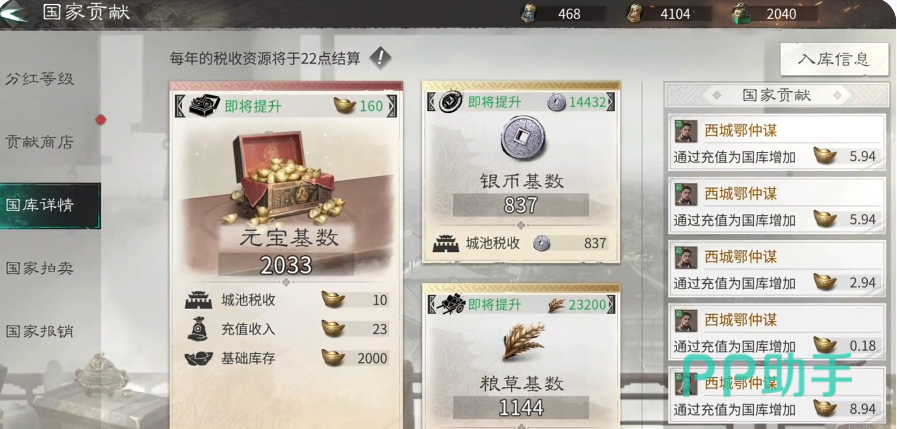Click 即将提升 on the 粮草 panel
Viewport: 897px width, 429px height.
pyautogui.click(x=495, y=305)
